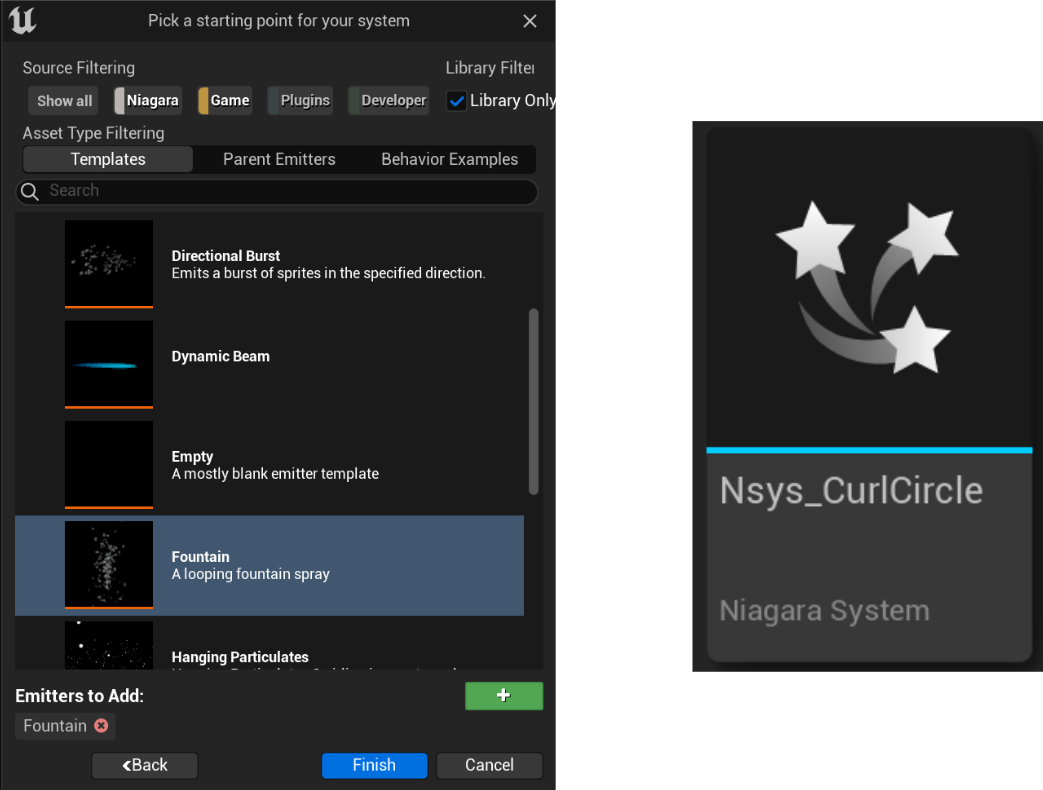
Task: Click the Directional Burst title text
Action: tap(225, 256)
